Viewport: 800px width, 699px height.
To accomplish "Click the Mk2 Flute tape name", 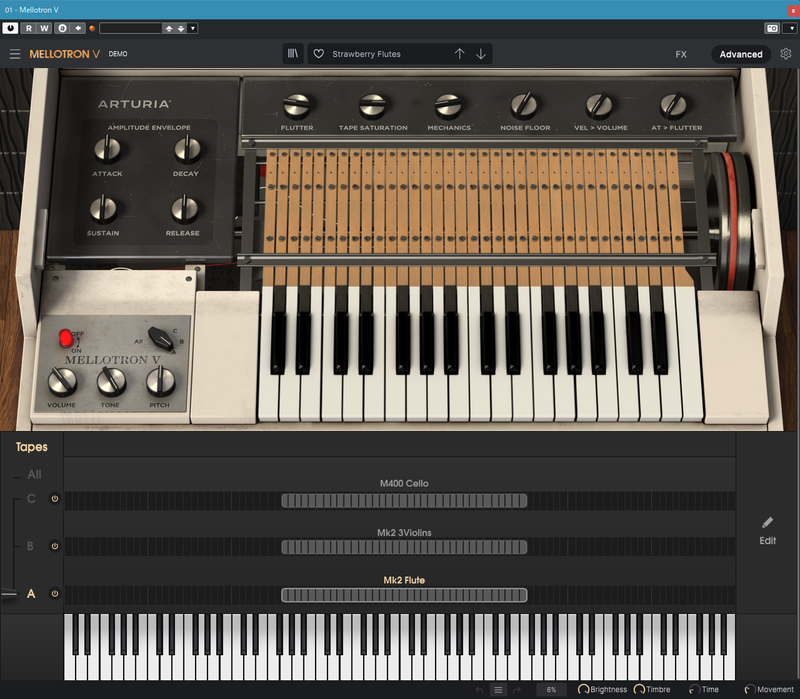I will click(x=404, y=580).
